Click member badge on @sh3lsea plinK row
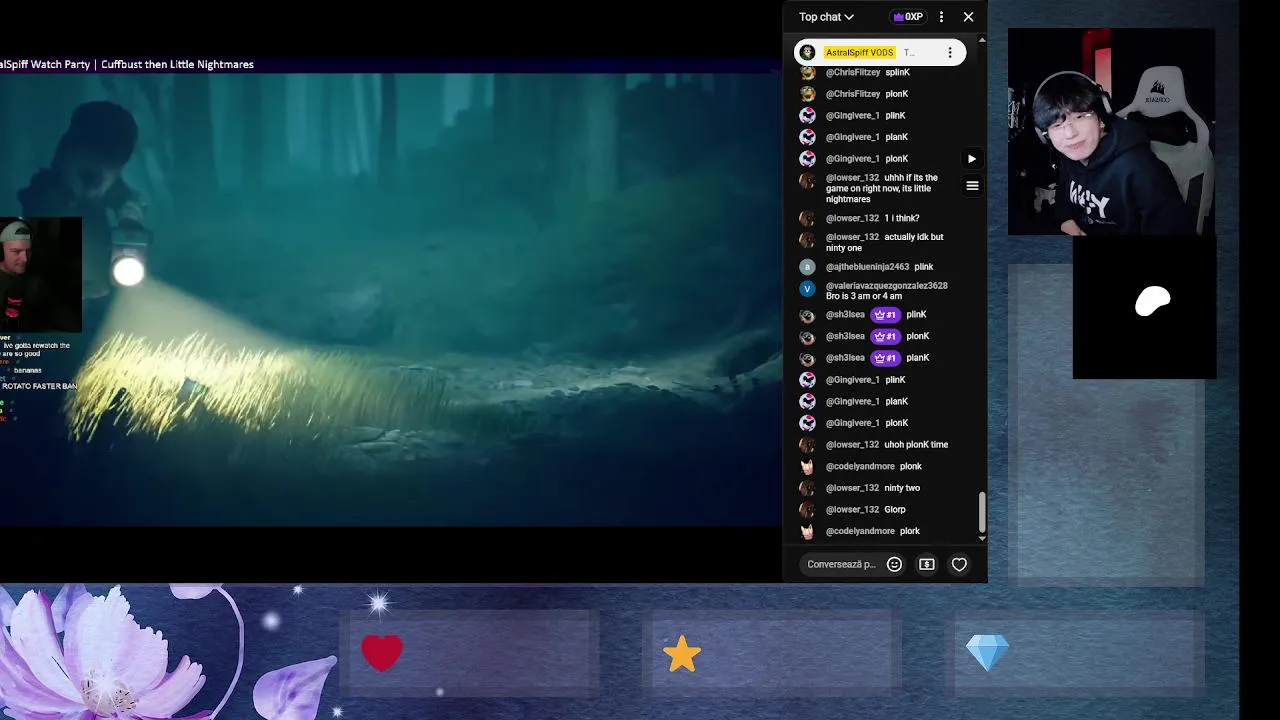Viewport: 1280px width, 720px height. click(x=886, y=315)
